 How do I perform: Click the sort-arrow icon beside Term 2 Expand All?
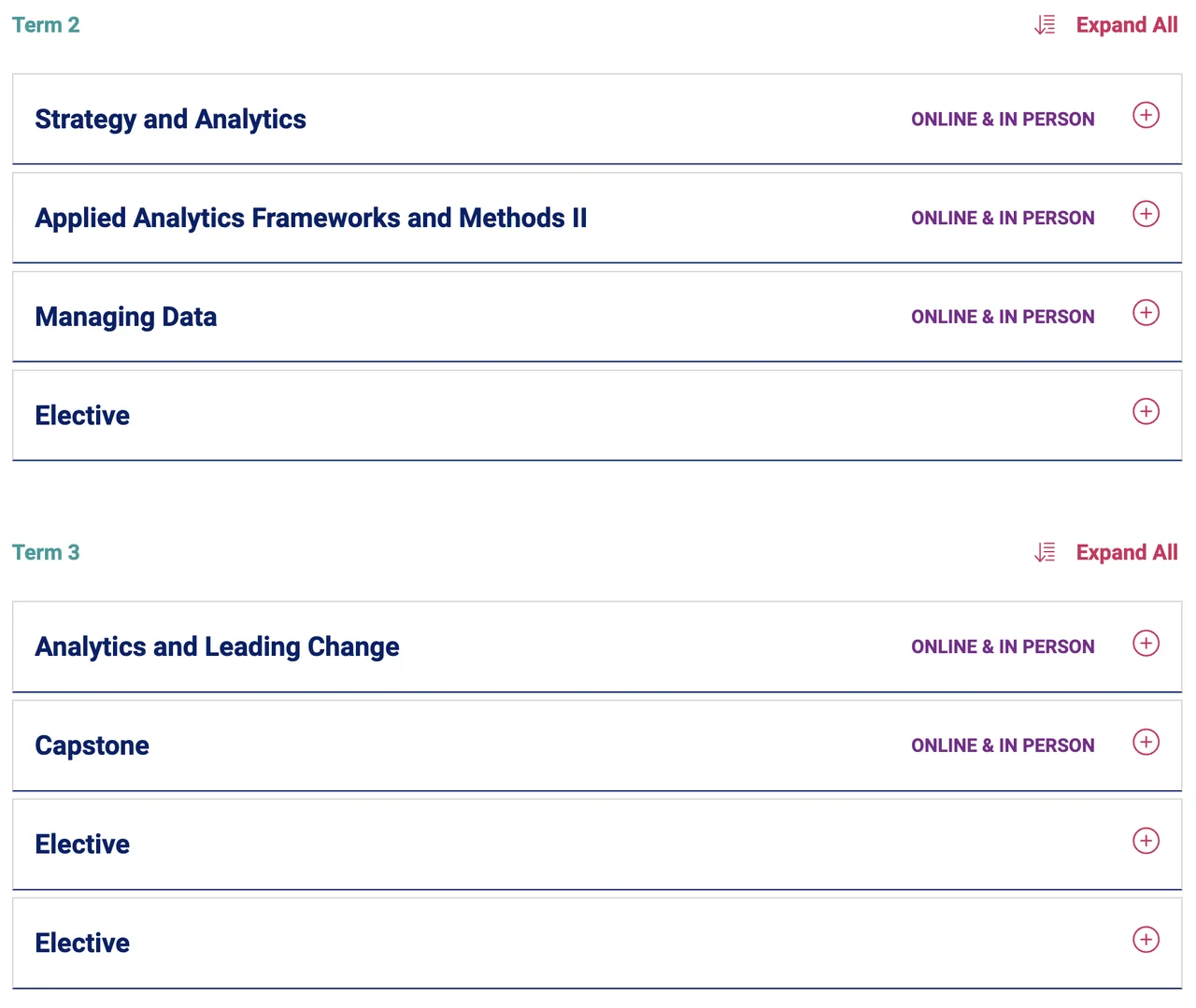point(1045,25)
